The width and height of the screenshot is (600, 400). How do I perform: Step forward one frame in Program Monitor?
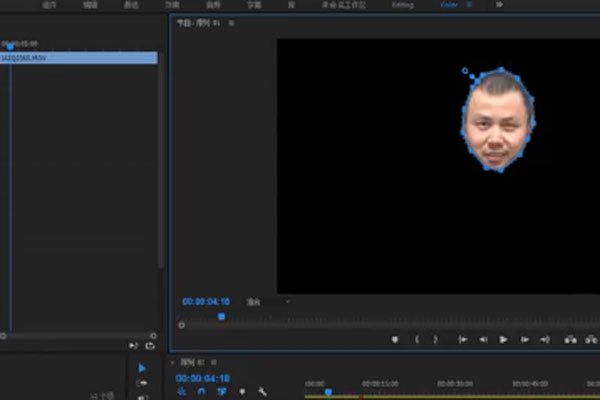(523, 340)
